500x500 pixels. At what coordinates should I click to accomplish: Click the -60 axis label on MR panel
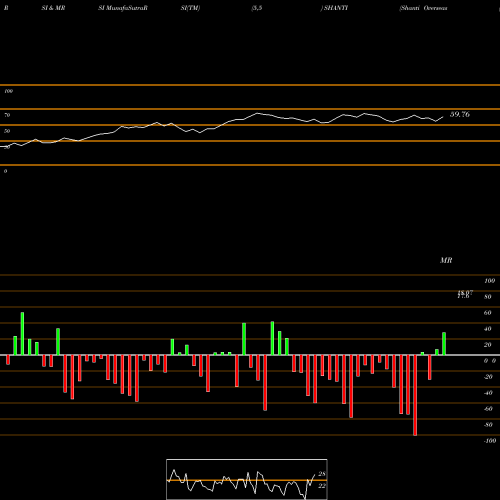point(488,409)
